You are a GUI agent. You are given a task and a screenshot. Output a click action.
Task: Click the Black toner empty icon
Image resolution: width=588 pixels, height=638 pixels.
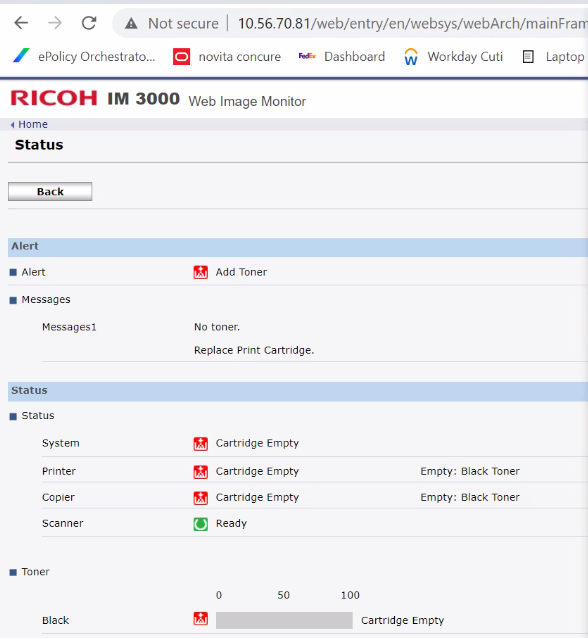pos(201,618)
